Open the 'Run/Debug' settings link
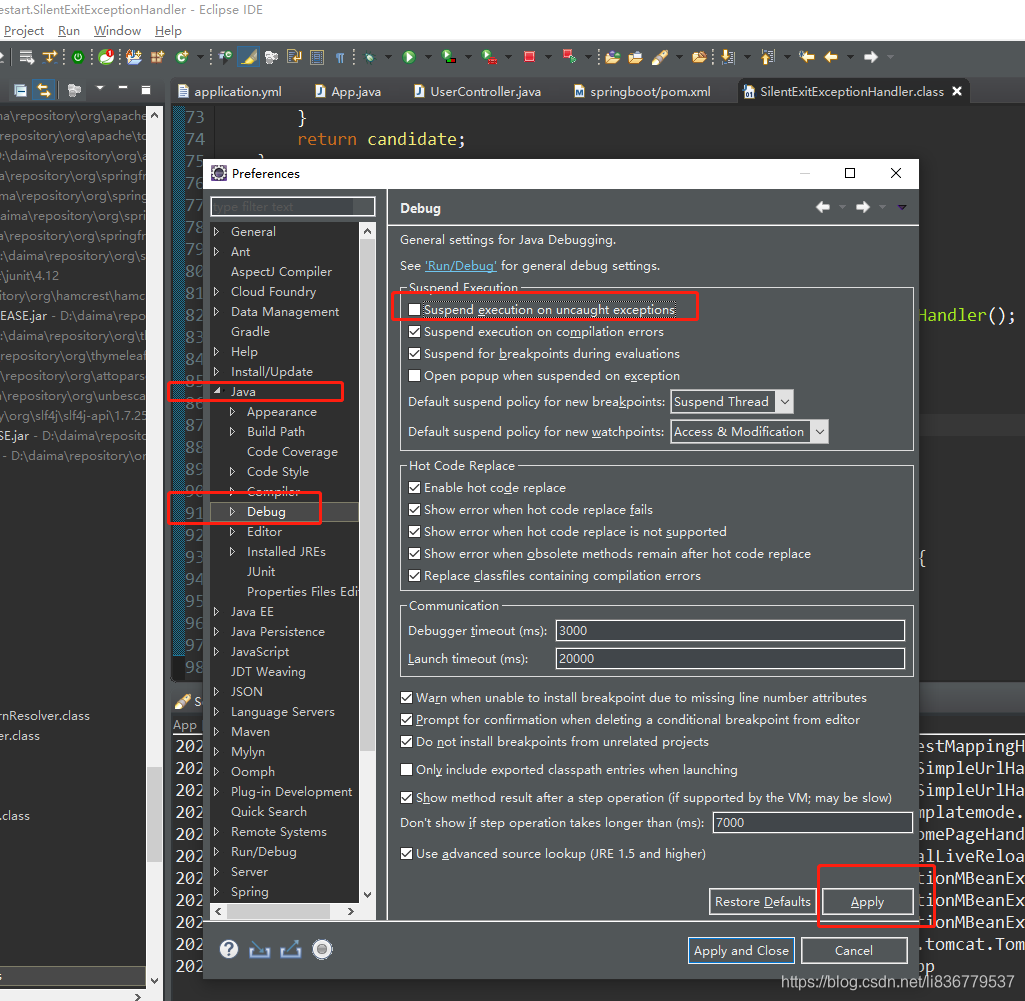This screenshot has height=1001, width=1025. click(461, 266)
